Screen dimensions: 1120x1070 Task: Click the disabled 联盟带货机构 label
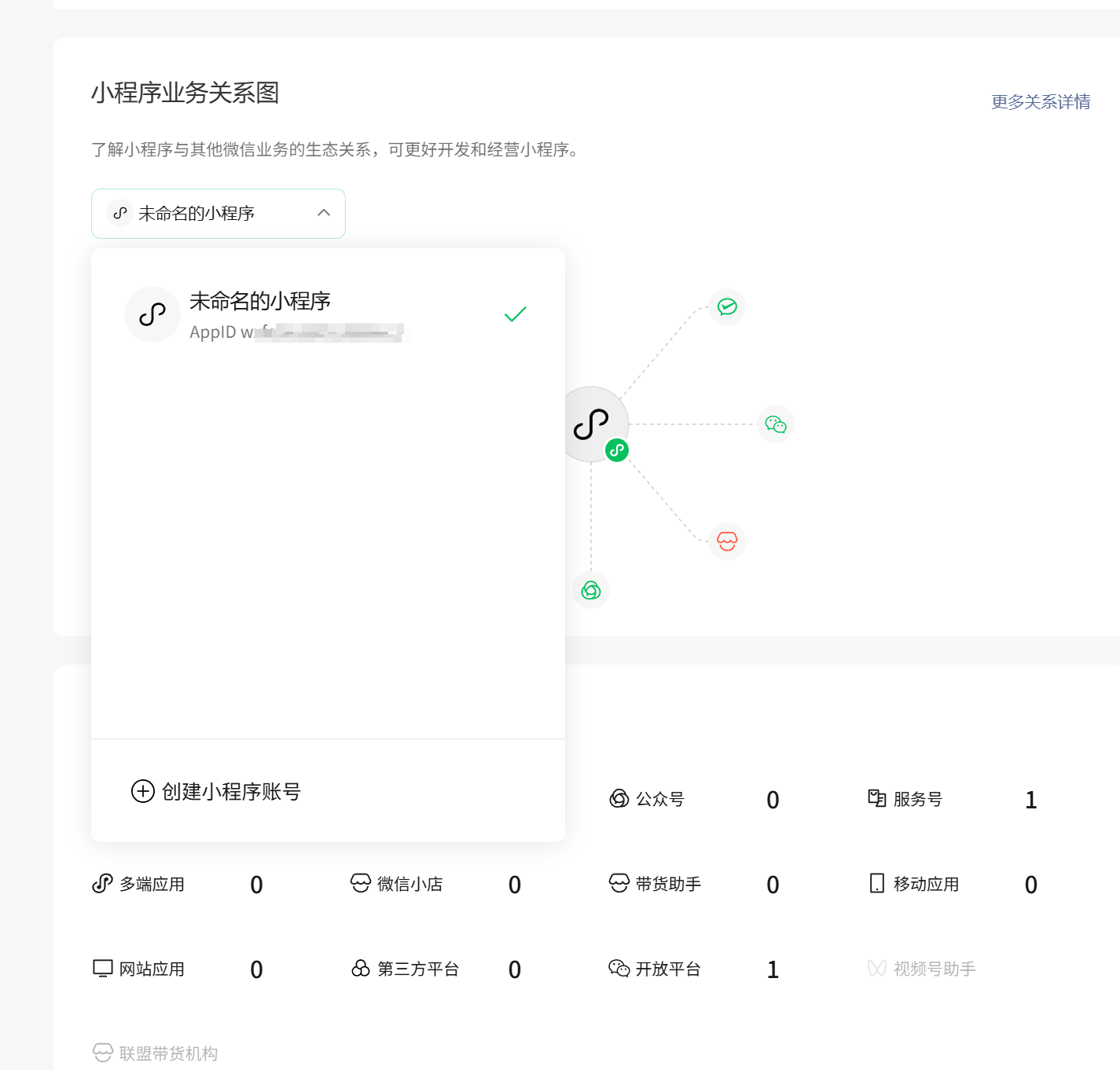169,1054
